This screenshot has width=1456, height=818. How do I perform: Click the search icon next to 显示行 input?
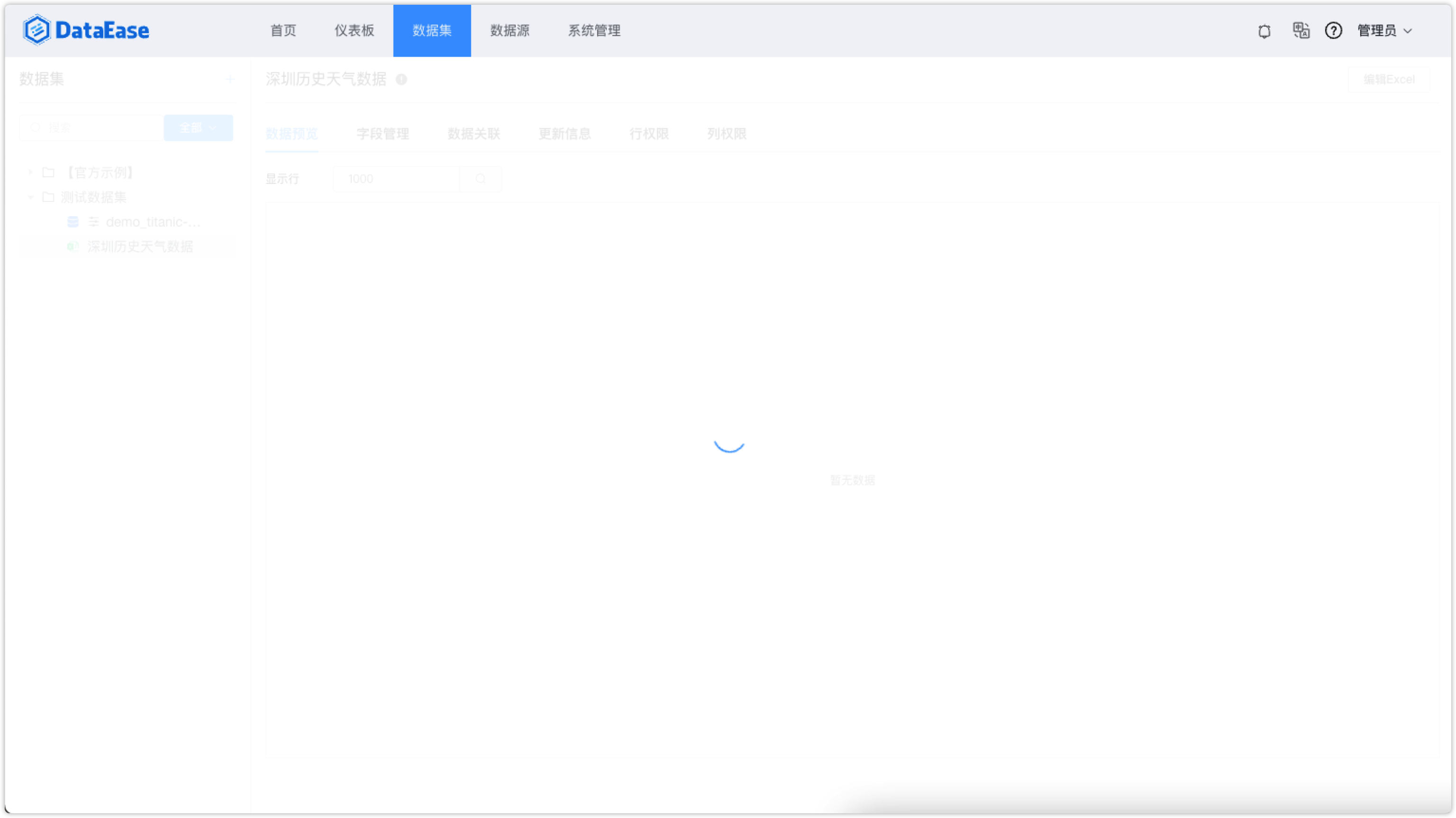click(x=480, y=179)
